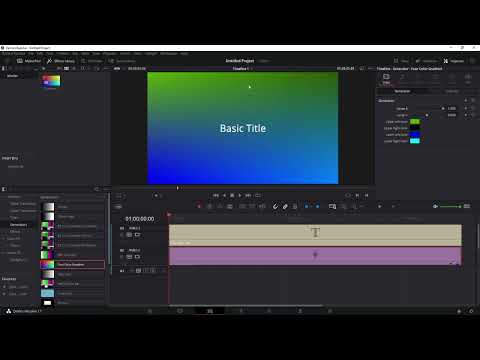Screen dimensions: 480x360
Task: Jump to the first frame
Action: pos(216,195)
